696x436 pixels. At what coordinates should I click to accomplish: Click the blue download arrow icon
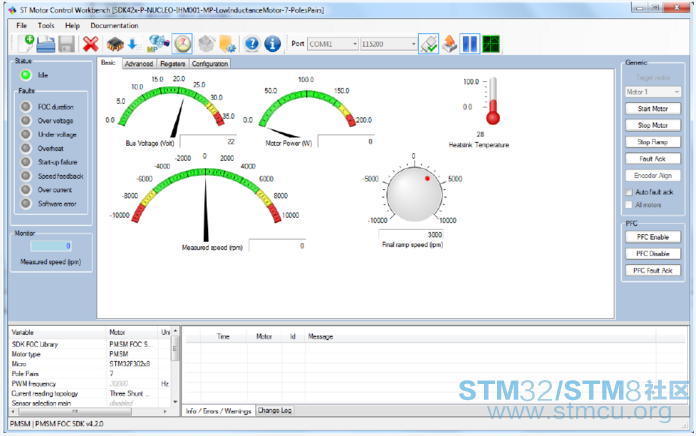[132, 44]
